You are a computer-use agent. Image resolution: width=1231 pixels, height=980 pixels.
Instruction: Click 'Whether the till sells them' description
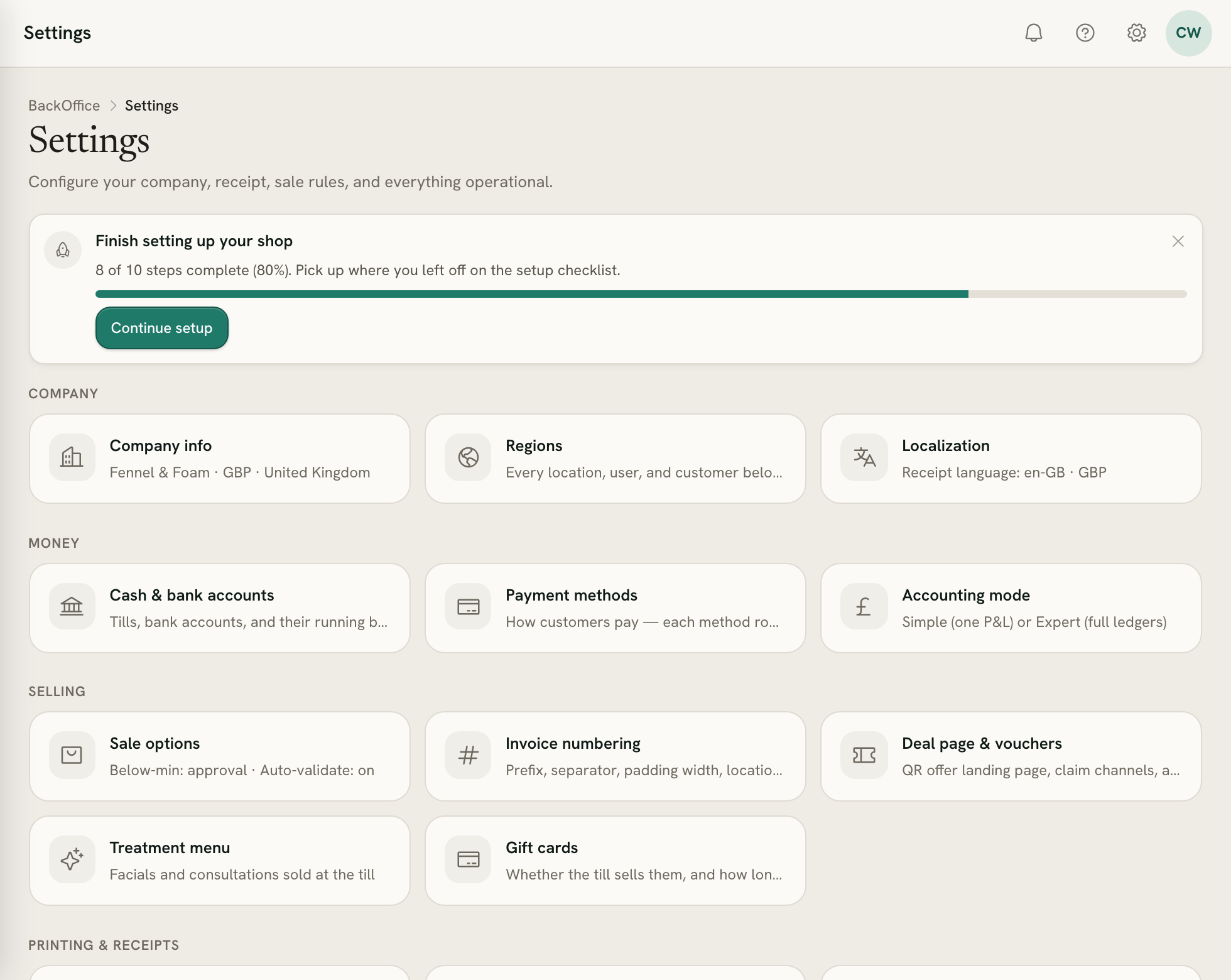[x=644, y=874]
